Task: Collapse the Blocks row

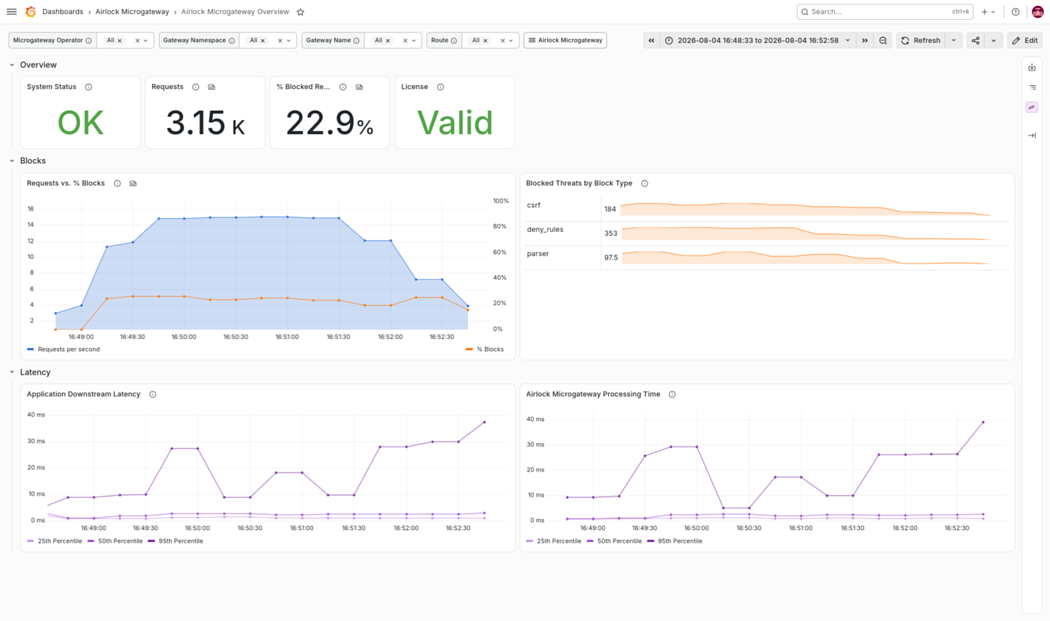Action: (x=12, y=161)
